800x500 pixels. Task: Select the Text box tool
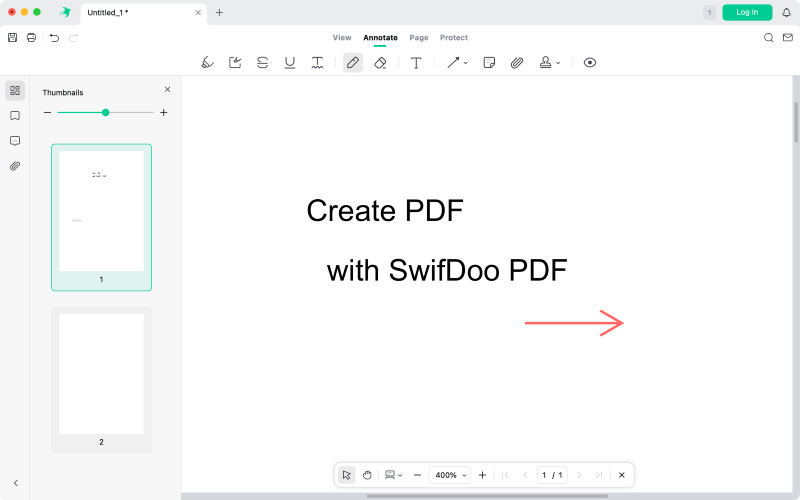pyautogui.click(x=416, y=62)
